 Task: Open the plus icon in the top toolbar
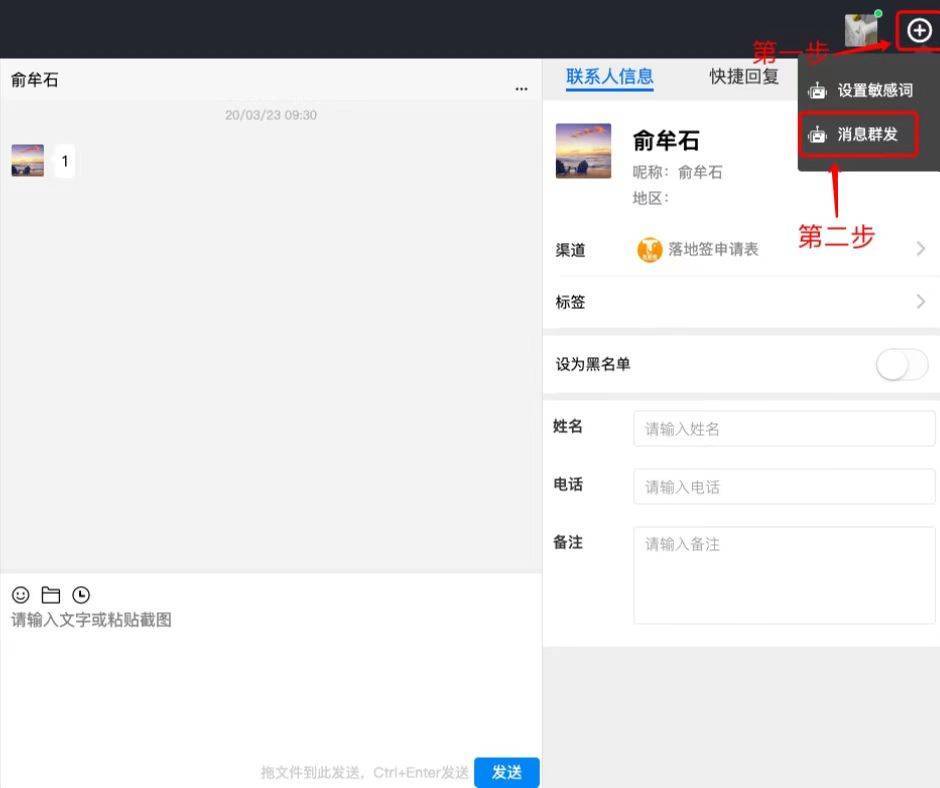click(918, 31)
